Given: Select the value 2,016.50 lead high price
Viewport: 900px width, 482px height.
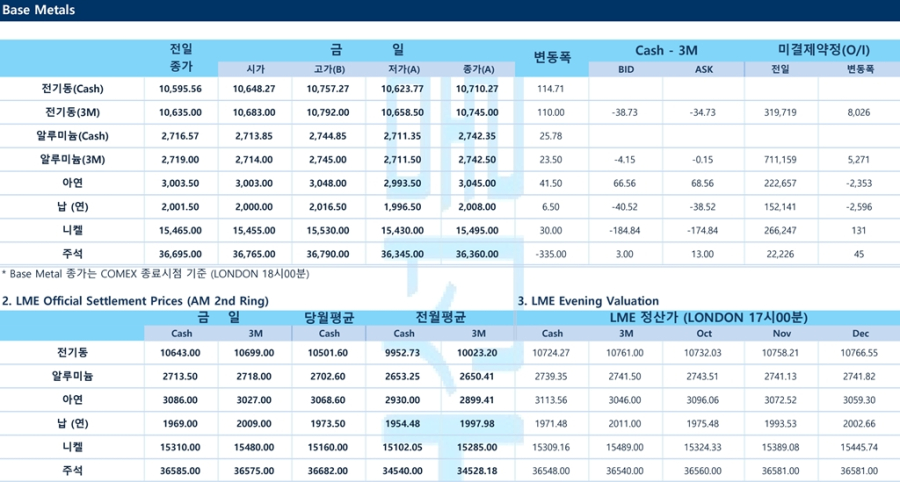Looking at the screenshot, I should [x=328, y=207].
